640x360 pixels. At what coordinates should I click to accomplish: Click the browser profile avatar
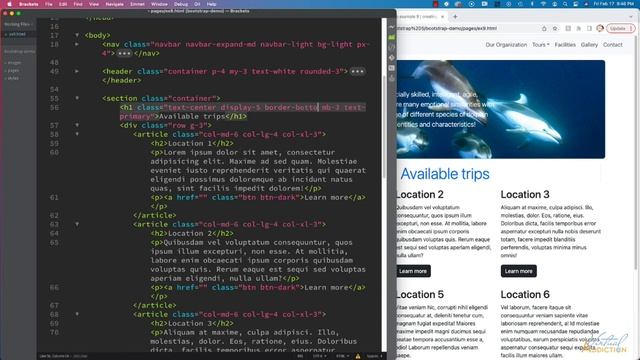600,29
